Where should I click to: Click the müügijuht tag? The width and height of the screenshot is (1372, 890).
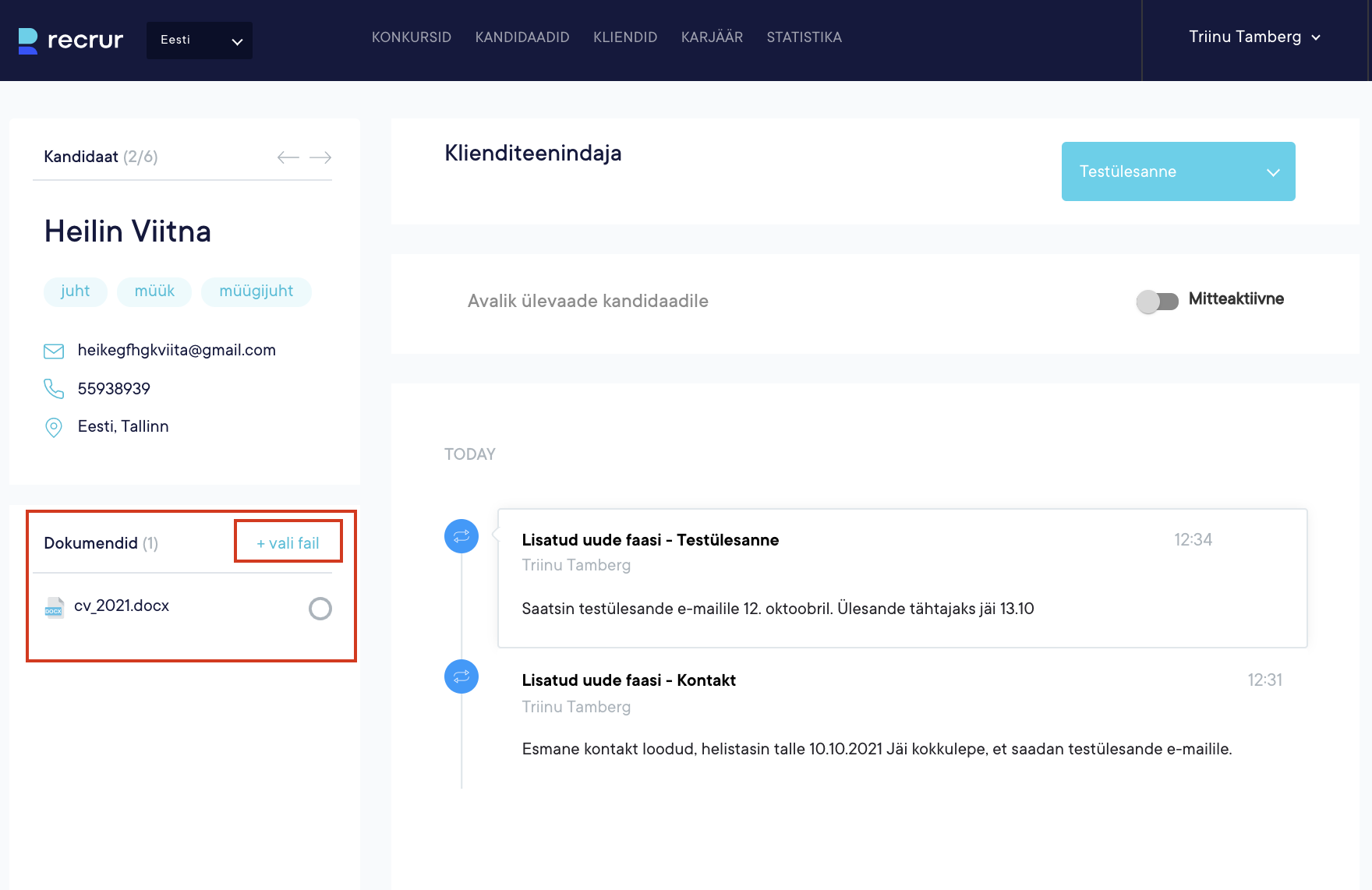[x=256, y=291]
